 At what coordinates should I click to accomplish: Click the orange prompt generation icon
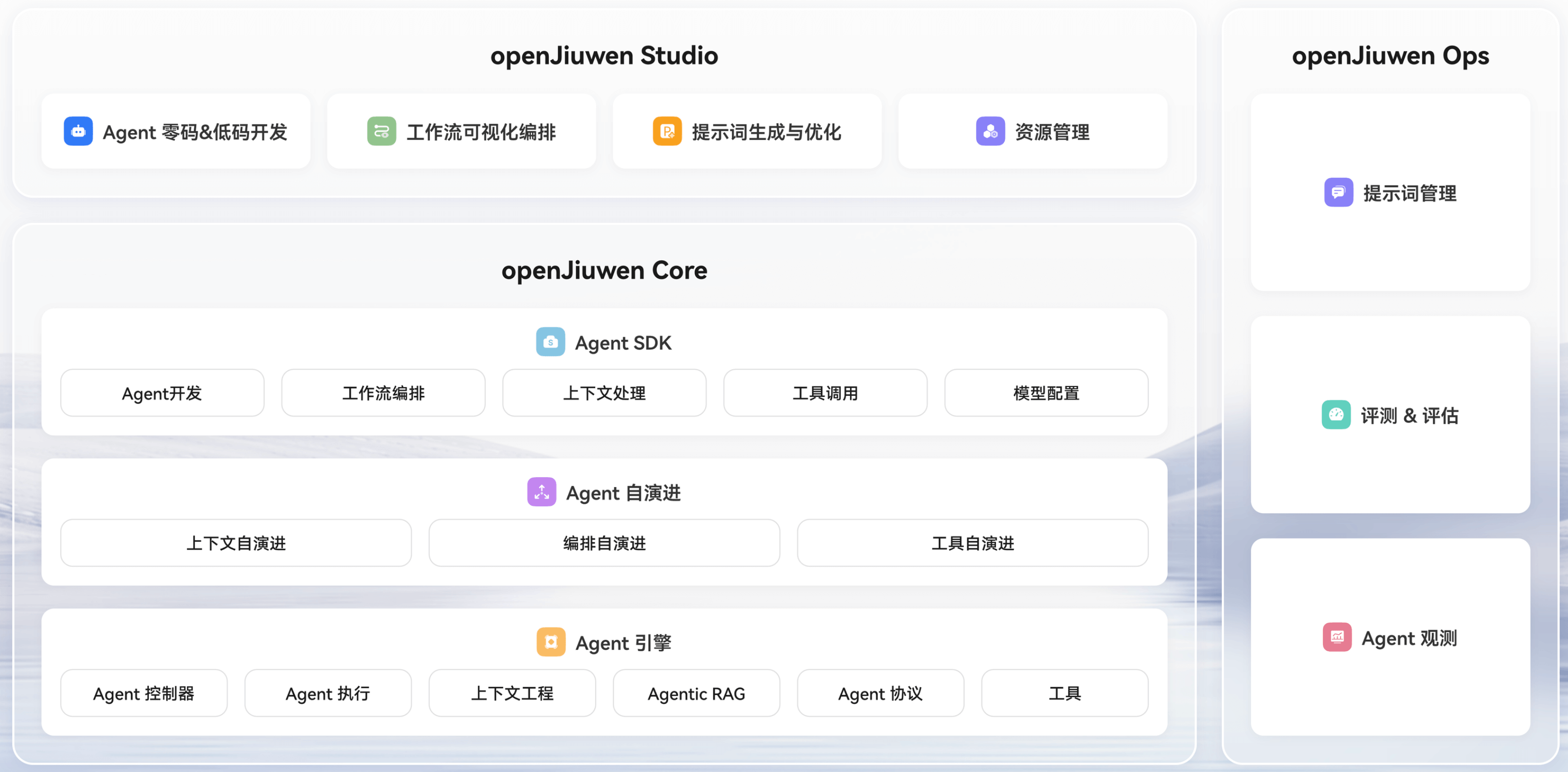(667, 132)
